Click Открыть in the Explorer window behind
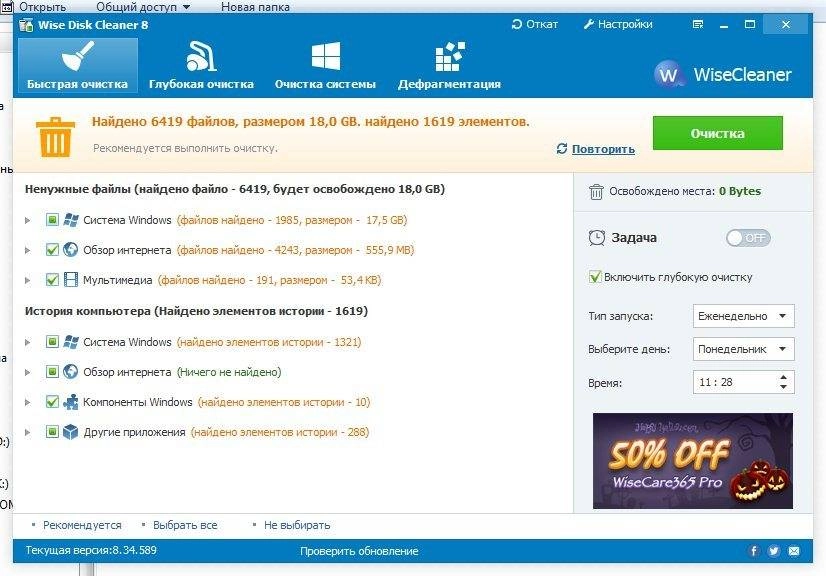Screen dimensions: 826x576 (x=42, y=7)
